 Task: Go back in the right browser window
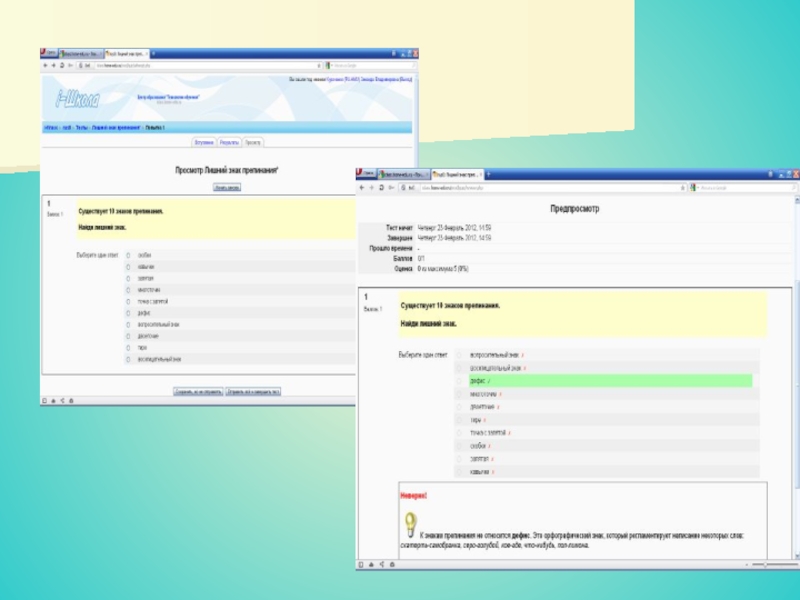pos(362,188)
